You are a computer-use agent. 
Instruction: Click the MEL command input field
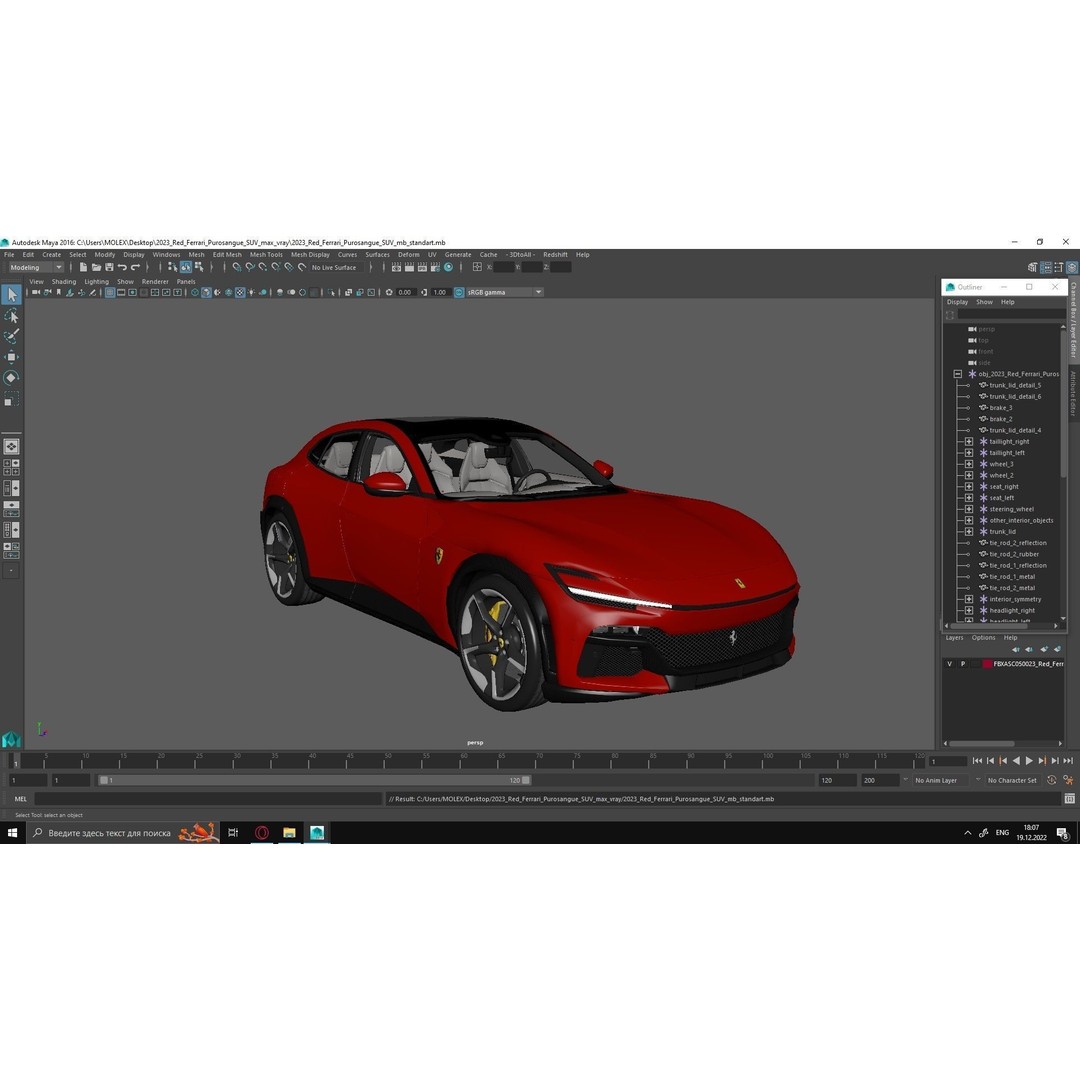(208, 799)
